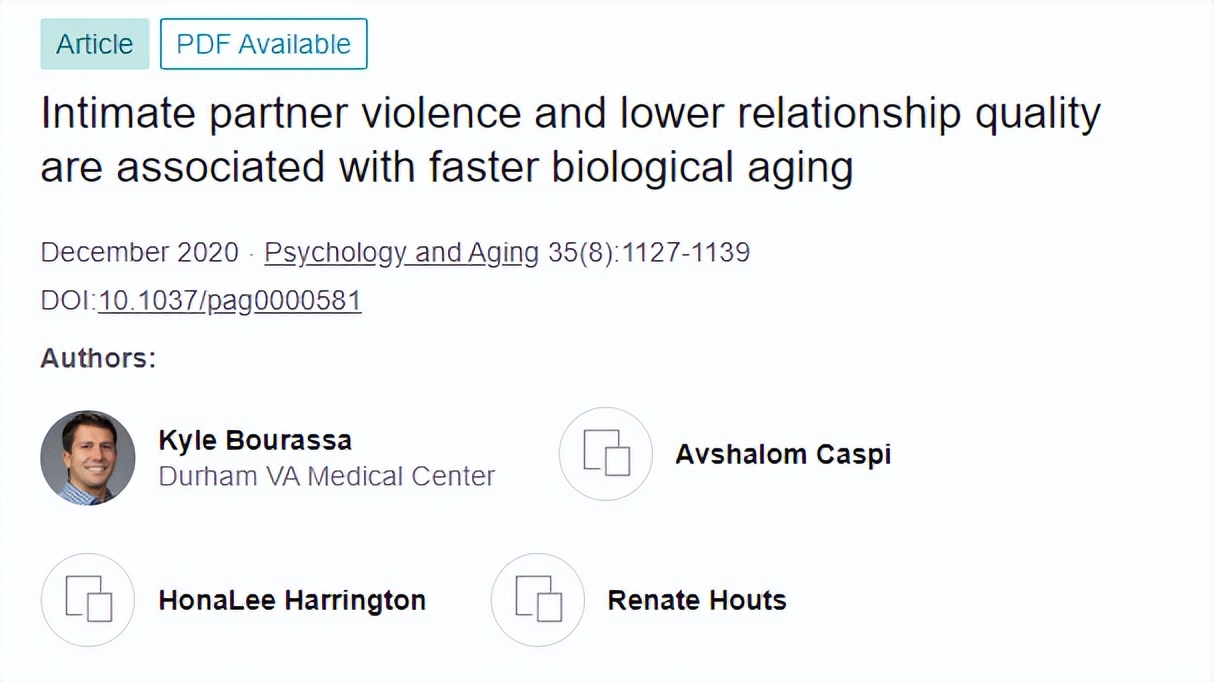Click the page range 1127-1139
The image size is (1214, 682).
(687, 252)
